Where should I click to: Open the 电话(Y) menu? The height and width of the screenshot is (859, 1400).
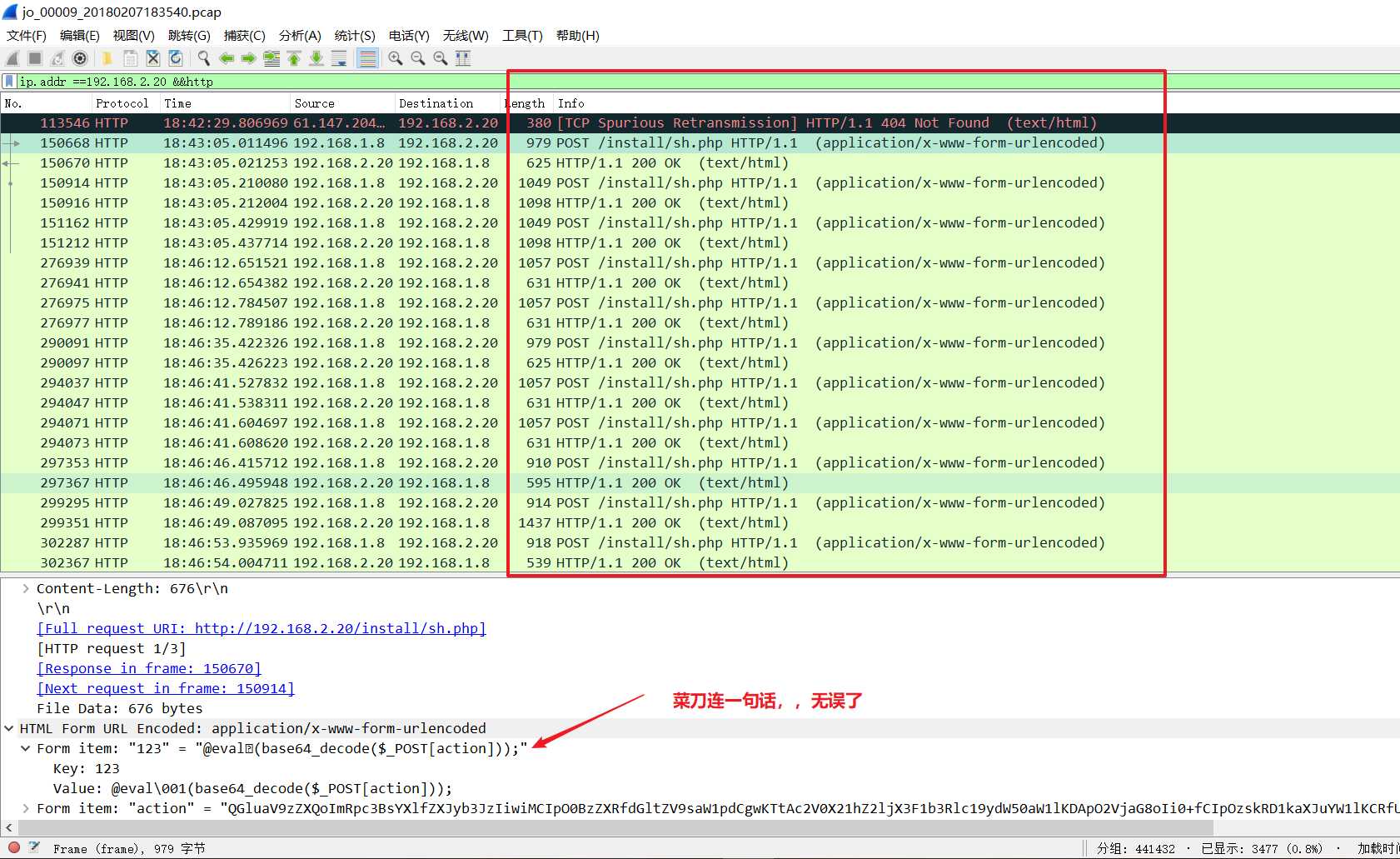409,35
